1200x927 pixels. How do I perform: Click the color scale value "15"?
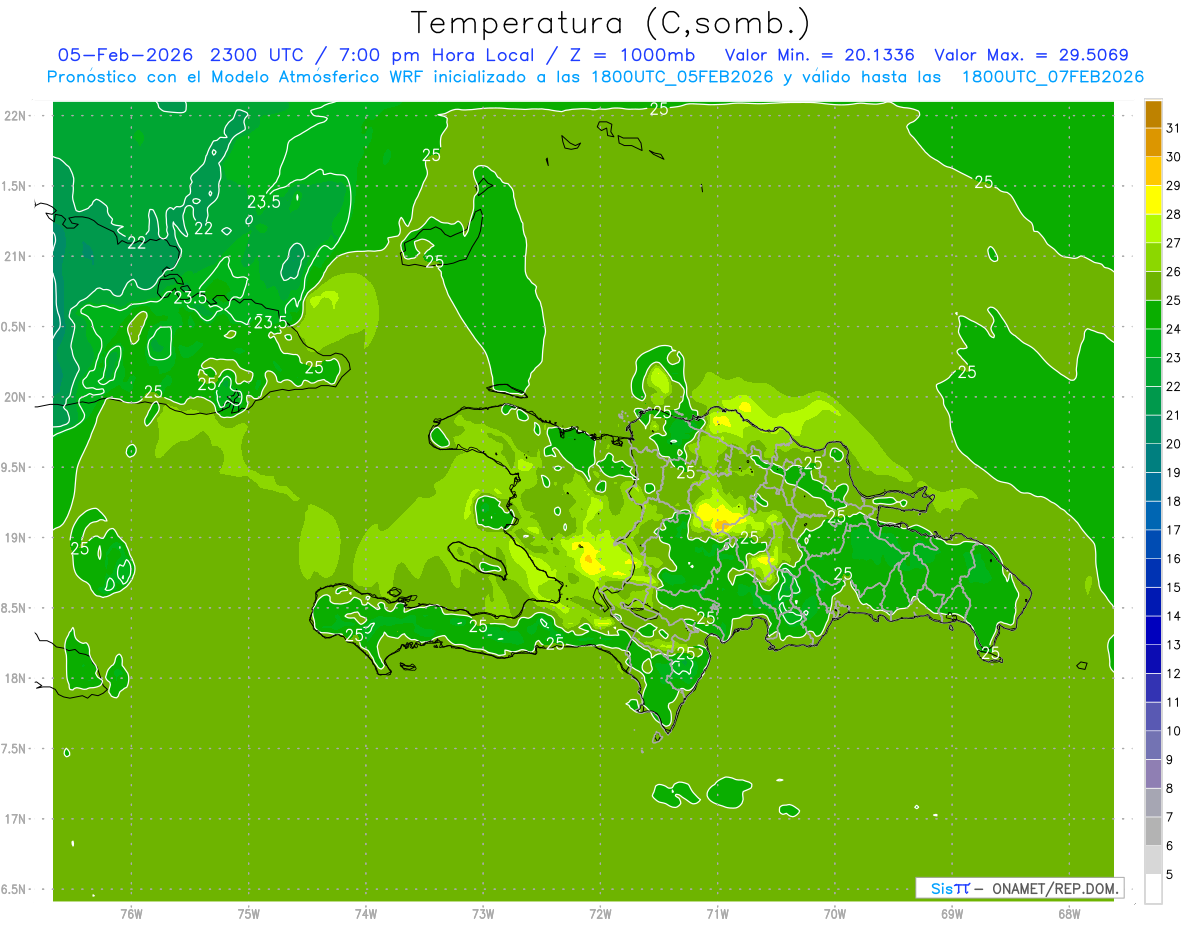[x=1174, y=587]
